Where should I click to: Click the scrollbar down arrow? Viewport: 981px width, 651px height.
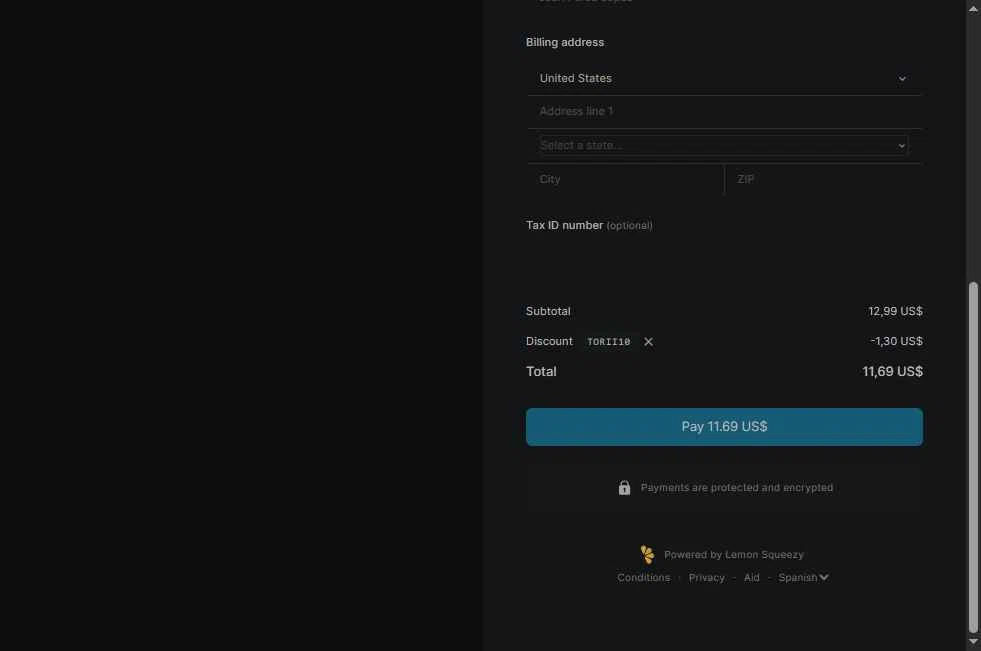point(973,642)
